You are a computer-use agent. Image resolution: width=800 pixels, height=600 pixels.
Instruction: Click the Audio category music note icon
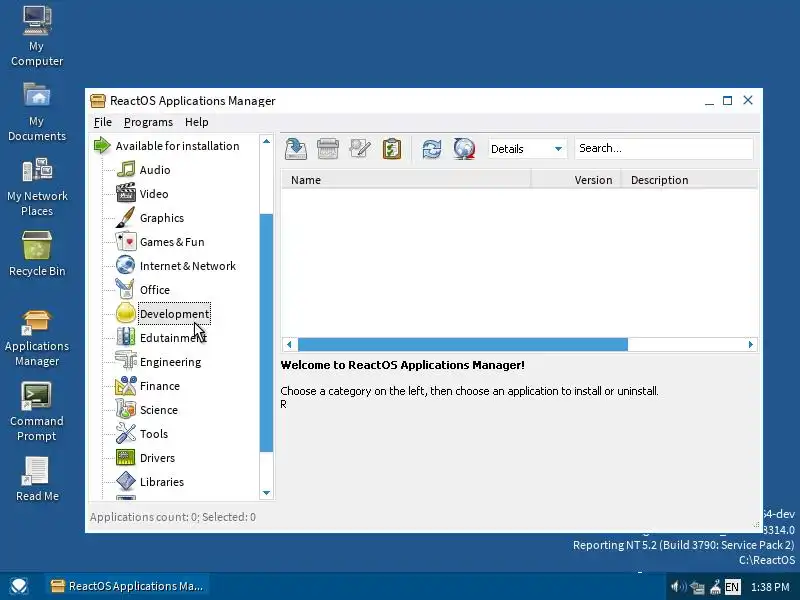click(126, 169)
